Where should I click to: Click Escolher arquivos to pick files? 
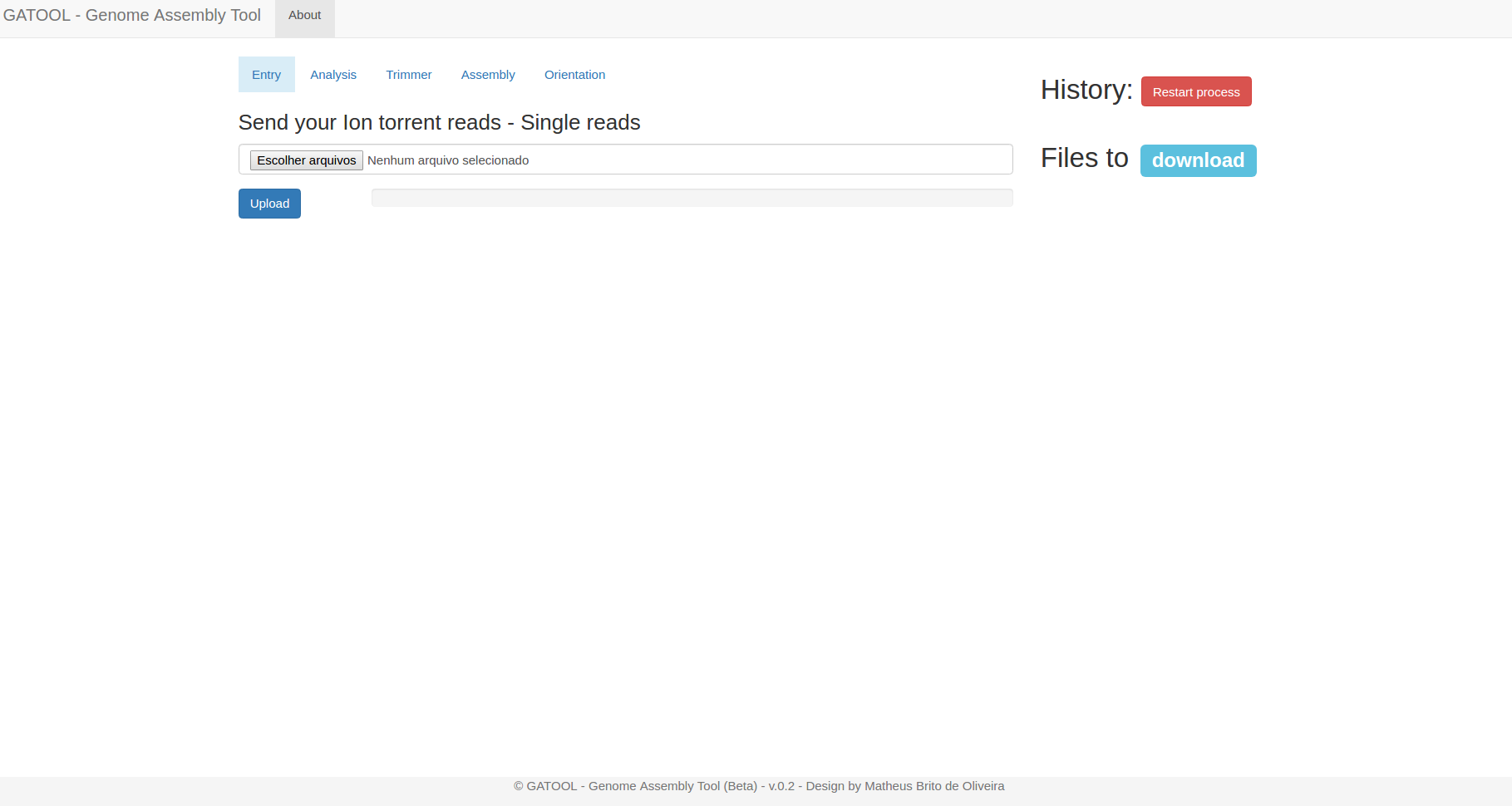[306, 160]
